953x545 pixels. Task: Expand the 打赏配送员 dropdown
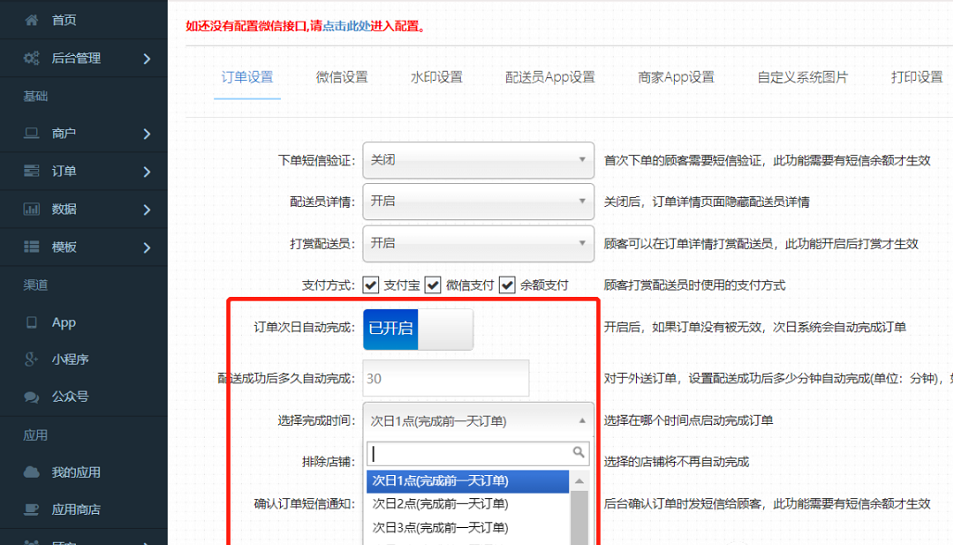click(478, 243)
